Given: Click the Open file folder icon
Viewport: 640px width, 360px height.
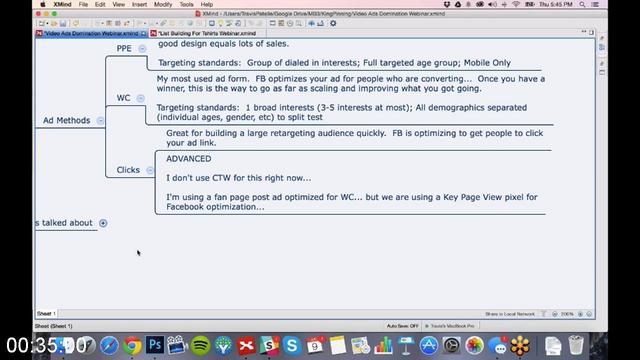Looking at the screenshot, I should pos(54,24).
